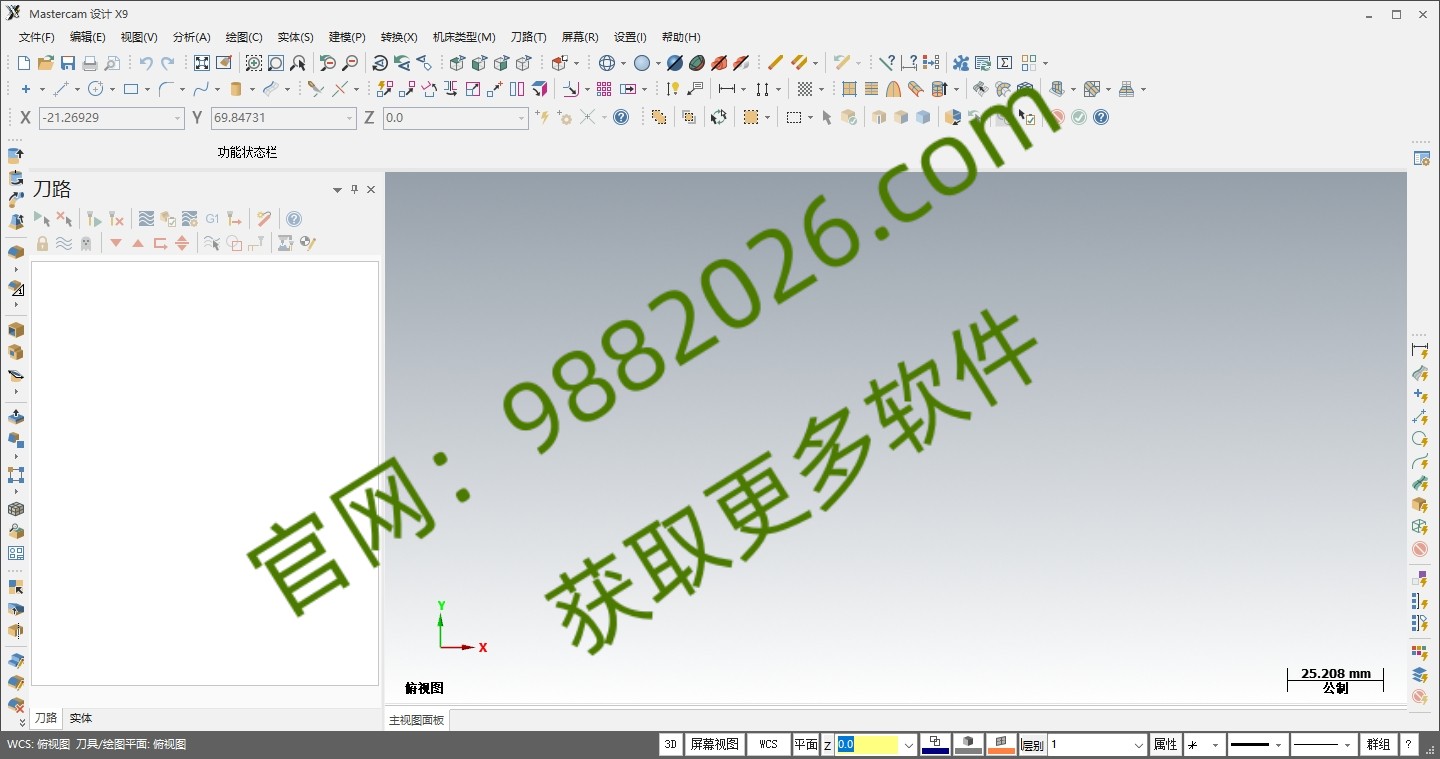Screen dimensions: 1440x759
Task: Toggle the lock operations icon
Action: [x=42, y=243]
